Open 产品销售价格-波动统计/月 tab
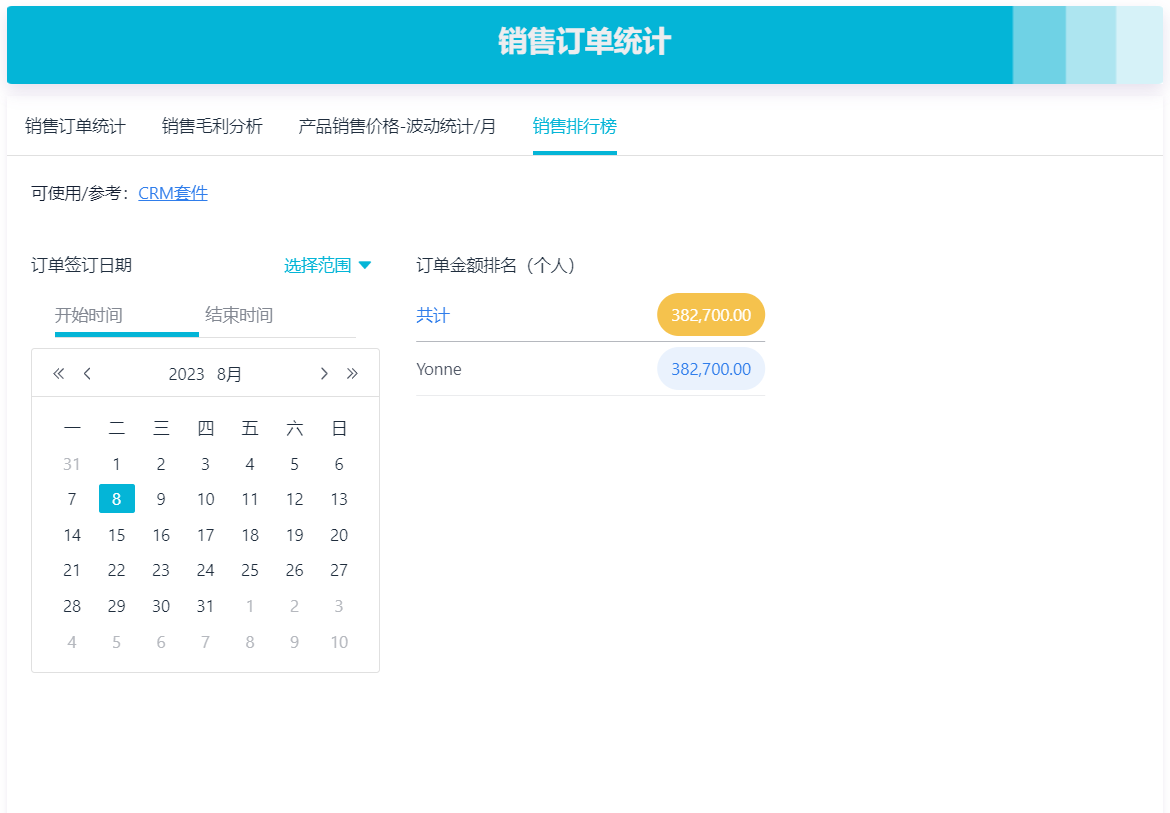1170x813 pixels. tap(397, 126)
